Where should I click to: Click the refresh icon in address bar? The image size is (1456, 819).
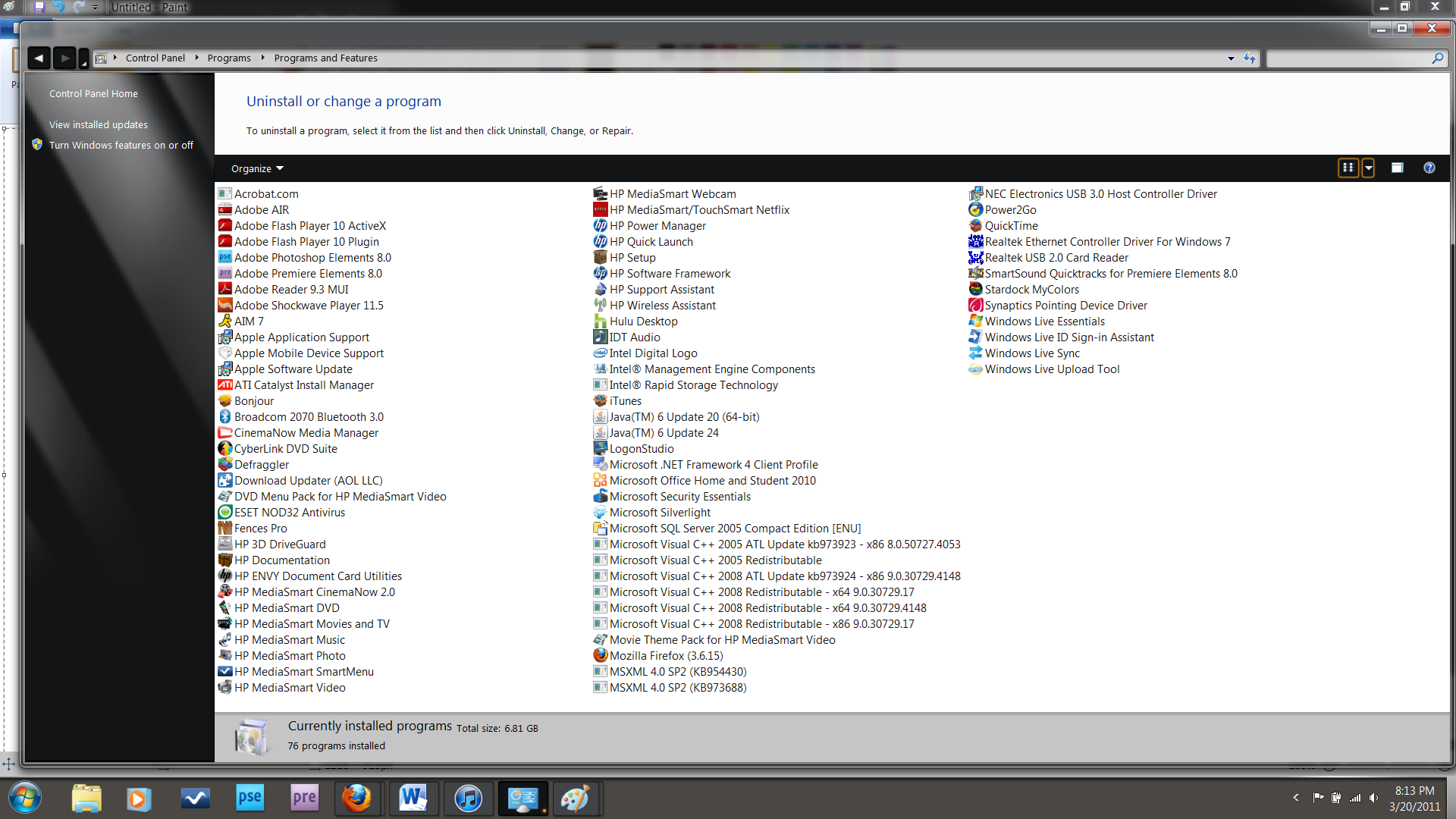pyautogui.click(x=1250, y=58)
